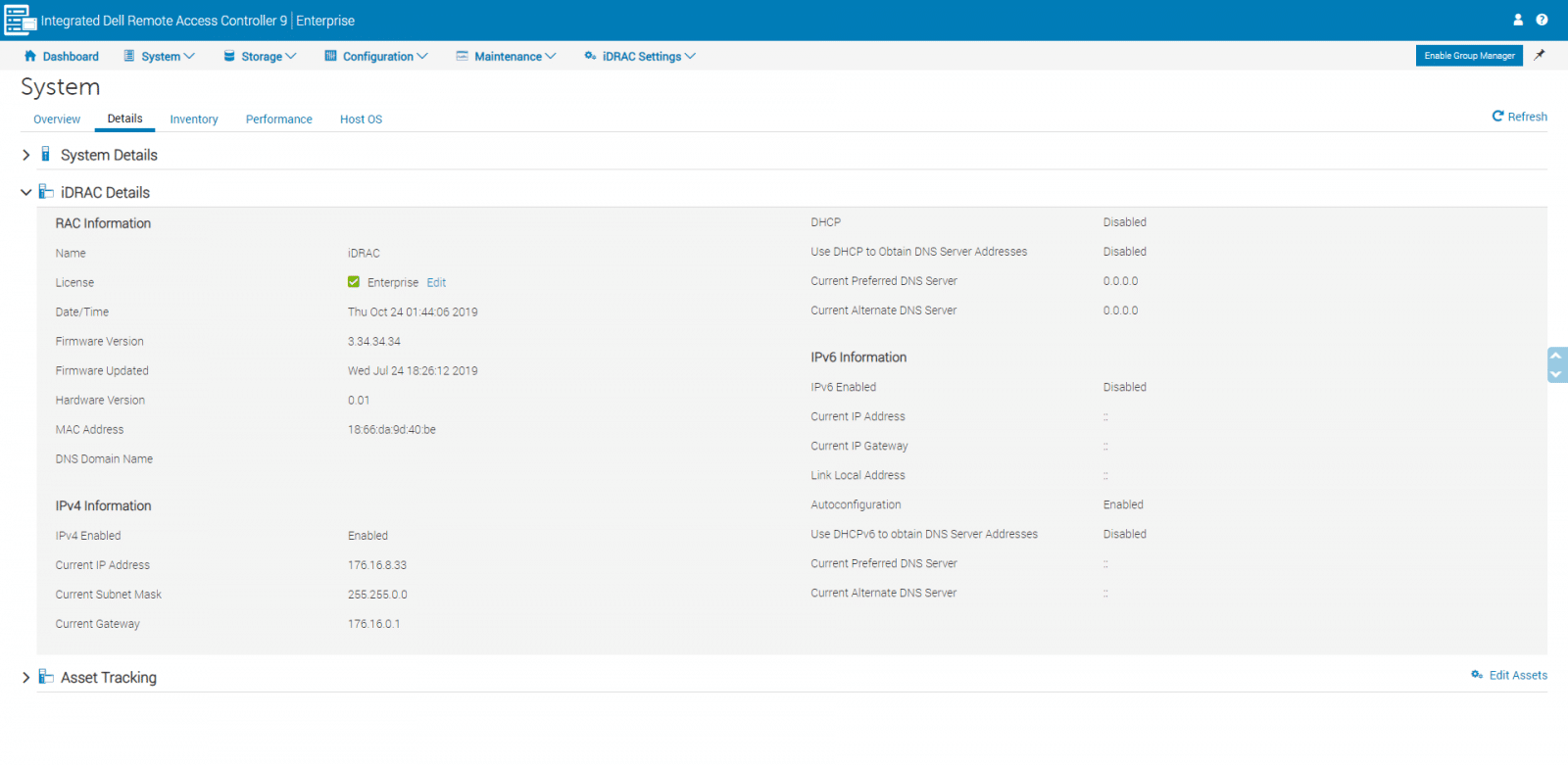Open the user profile icon
This screenshot has width=1568, height=765.
1518,20
